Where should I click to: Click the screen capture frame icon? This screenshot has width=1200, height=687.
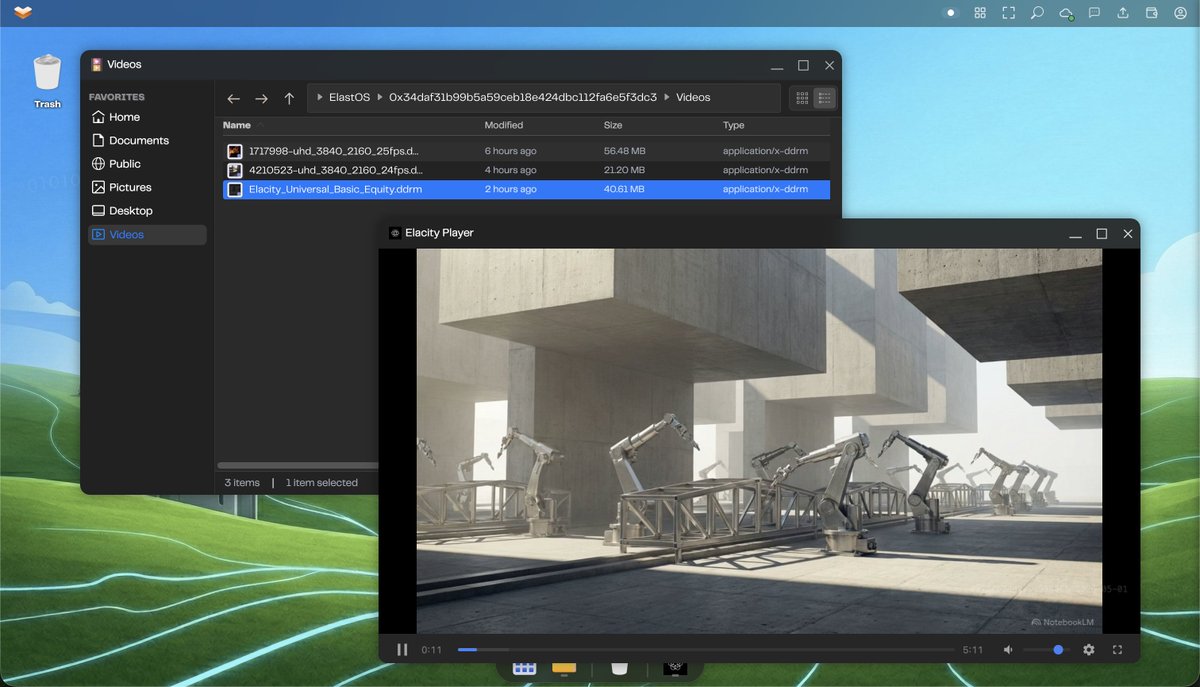coord(1008,13)
